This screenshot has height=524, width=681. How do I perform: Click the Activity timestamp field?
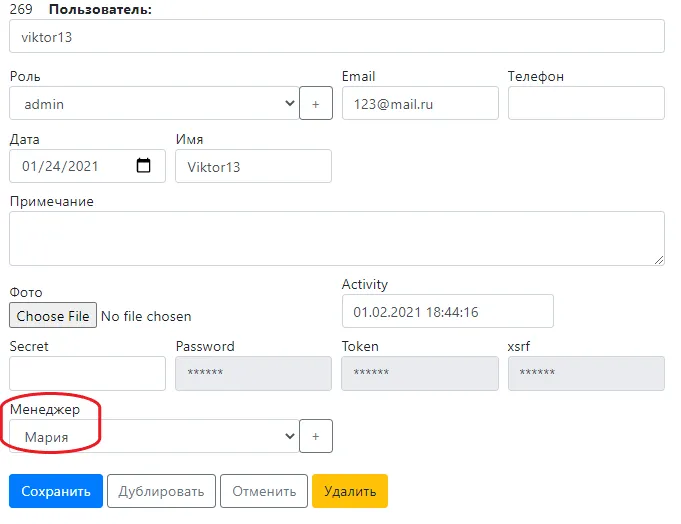coord(448,311)
